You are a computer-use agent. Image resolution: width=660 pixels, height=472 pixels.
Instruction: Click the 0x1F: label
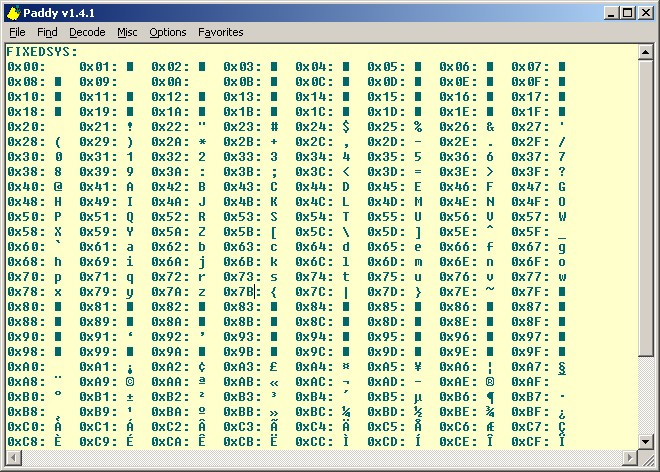point(530,112)
